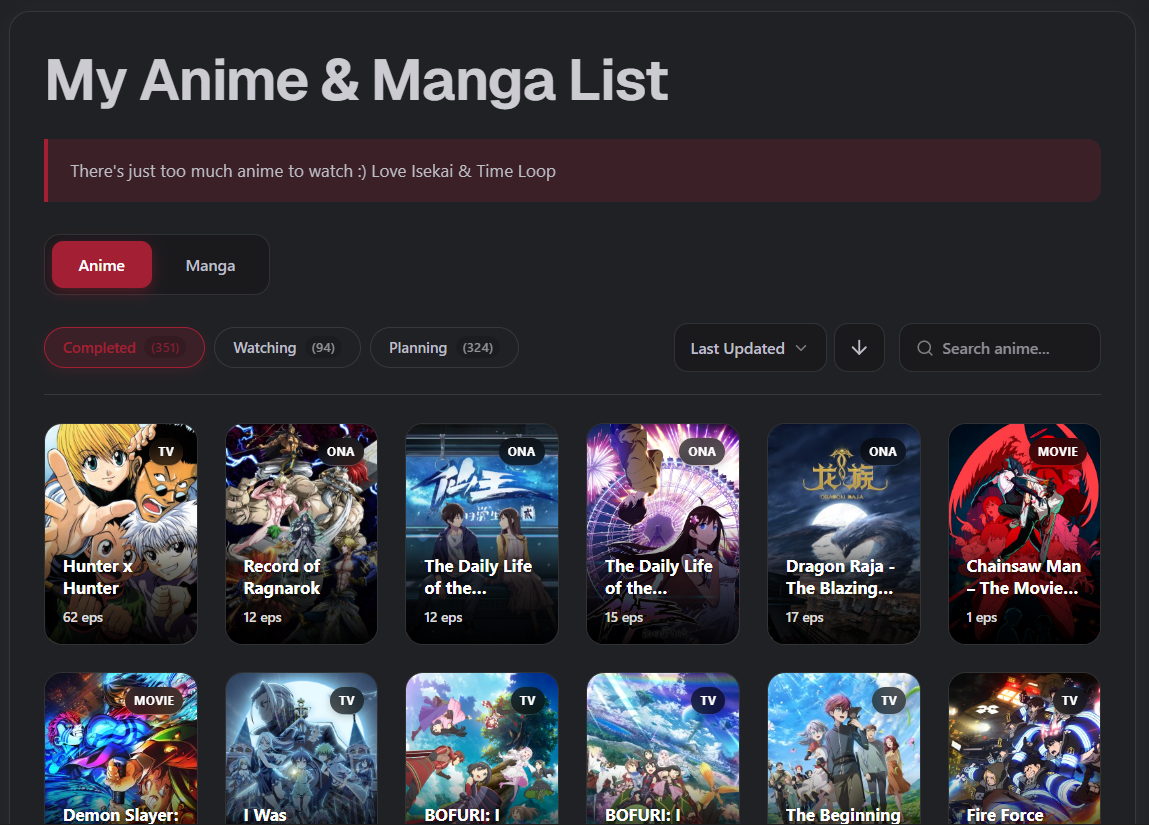Click the 'My Anime & Manga List' heading
The width and height of the screenshot is (1149, 825).
coord(357,81)
